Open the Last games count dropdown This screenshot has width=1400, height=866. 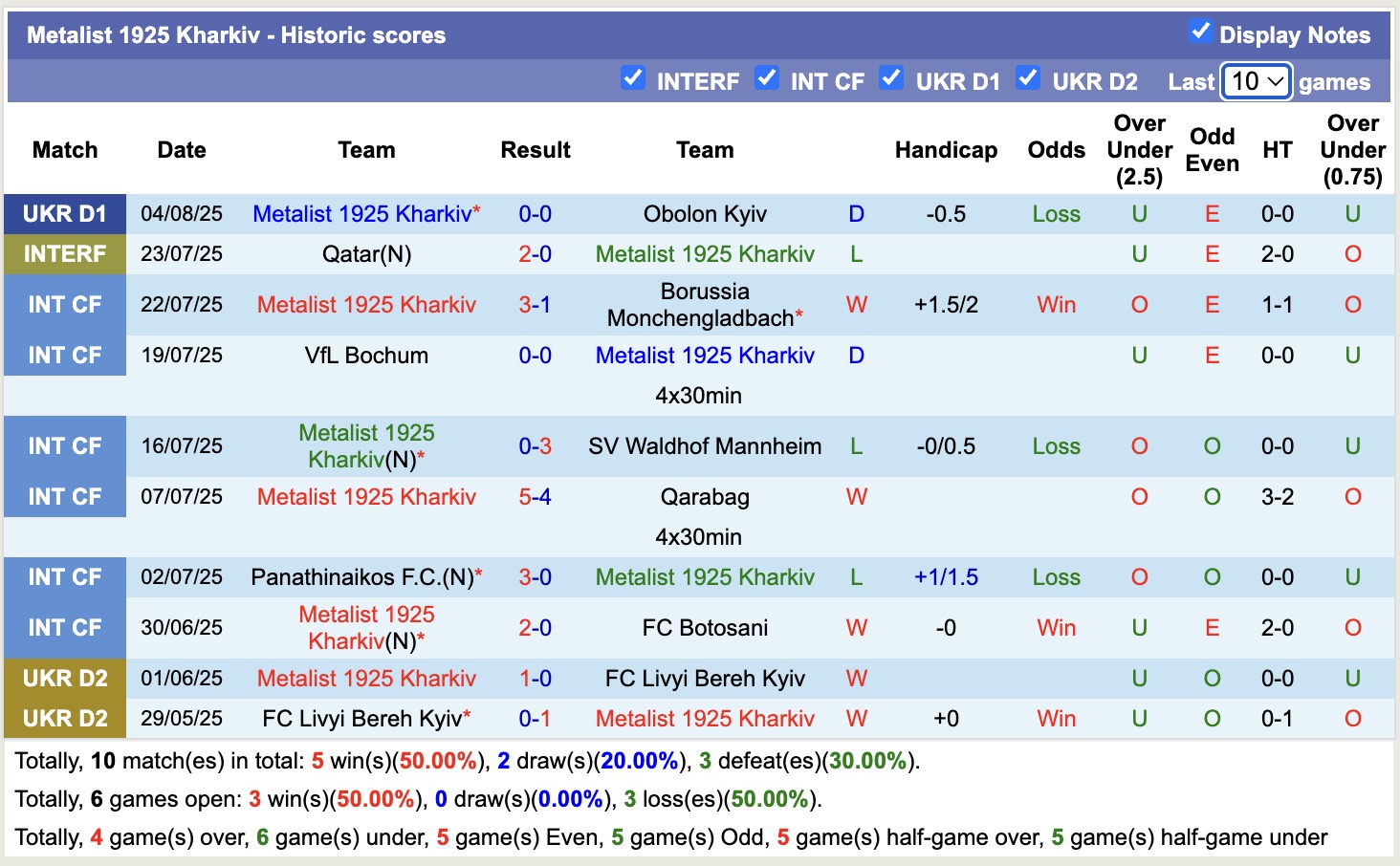[1257, 81]
